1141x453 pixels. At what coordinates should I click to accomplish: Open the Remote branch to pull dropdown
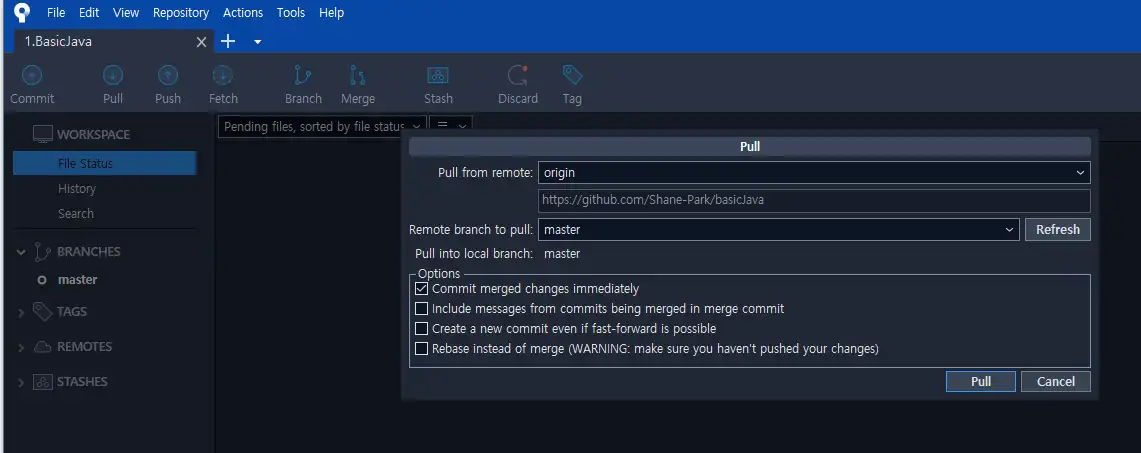(x=779, y=230)
